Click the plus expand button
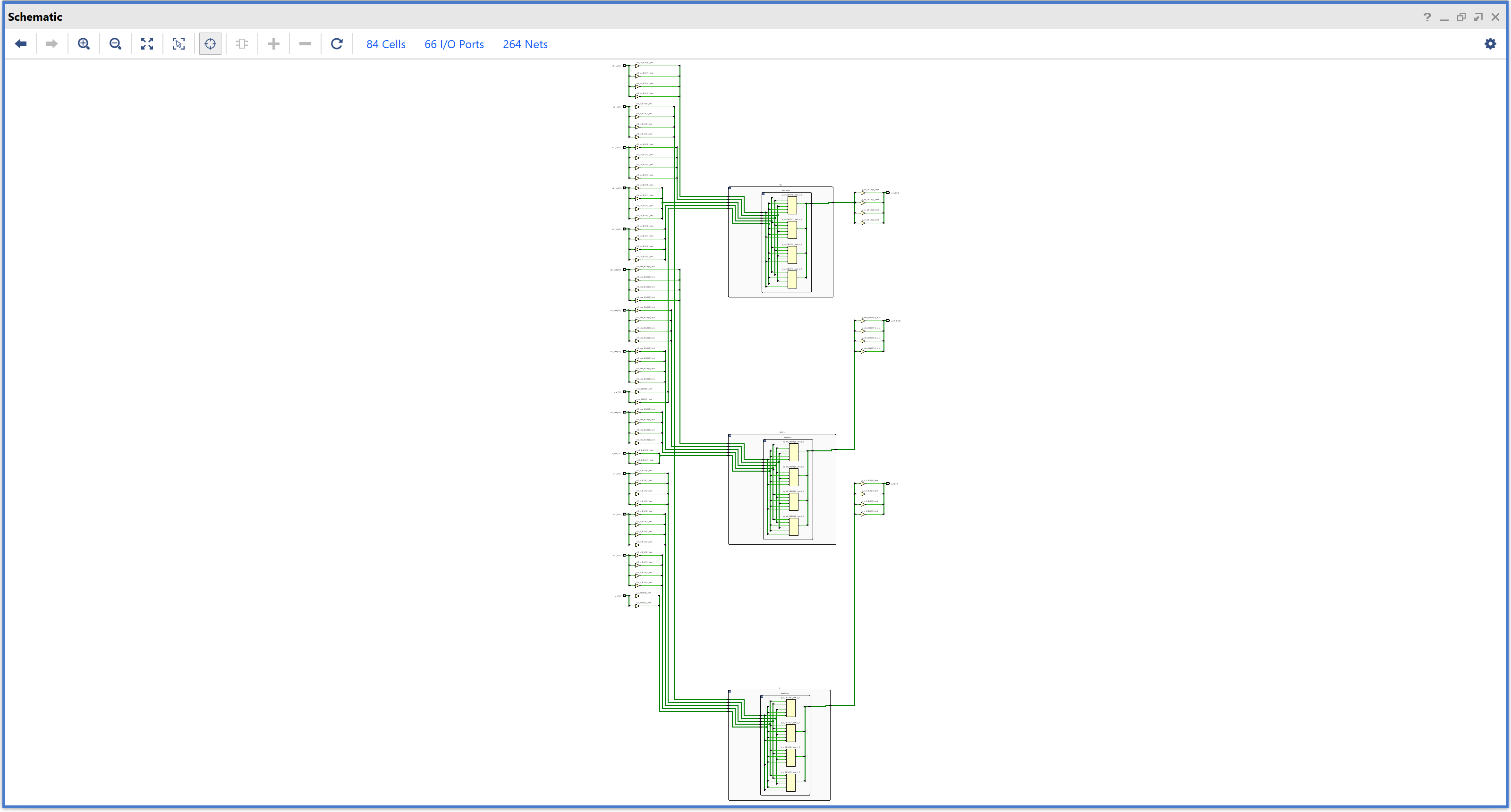Viewport: 1511px width, 812px height. tap(273, 44)
